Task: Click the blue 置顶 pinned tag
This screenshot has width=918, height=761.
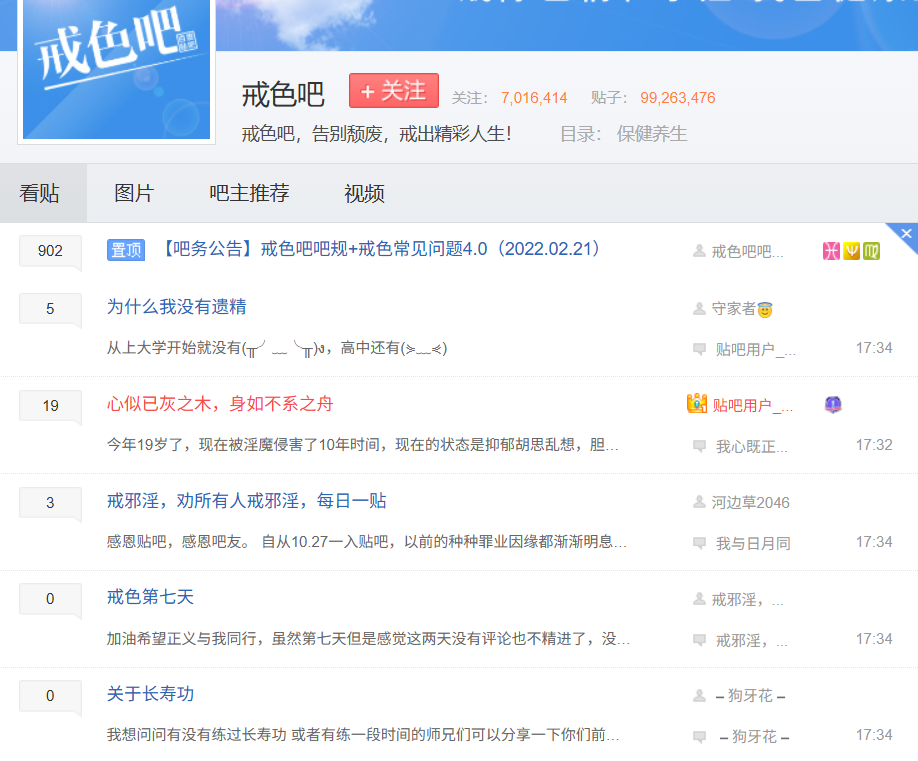Action: (126, 250)
